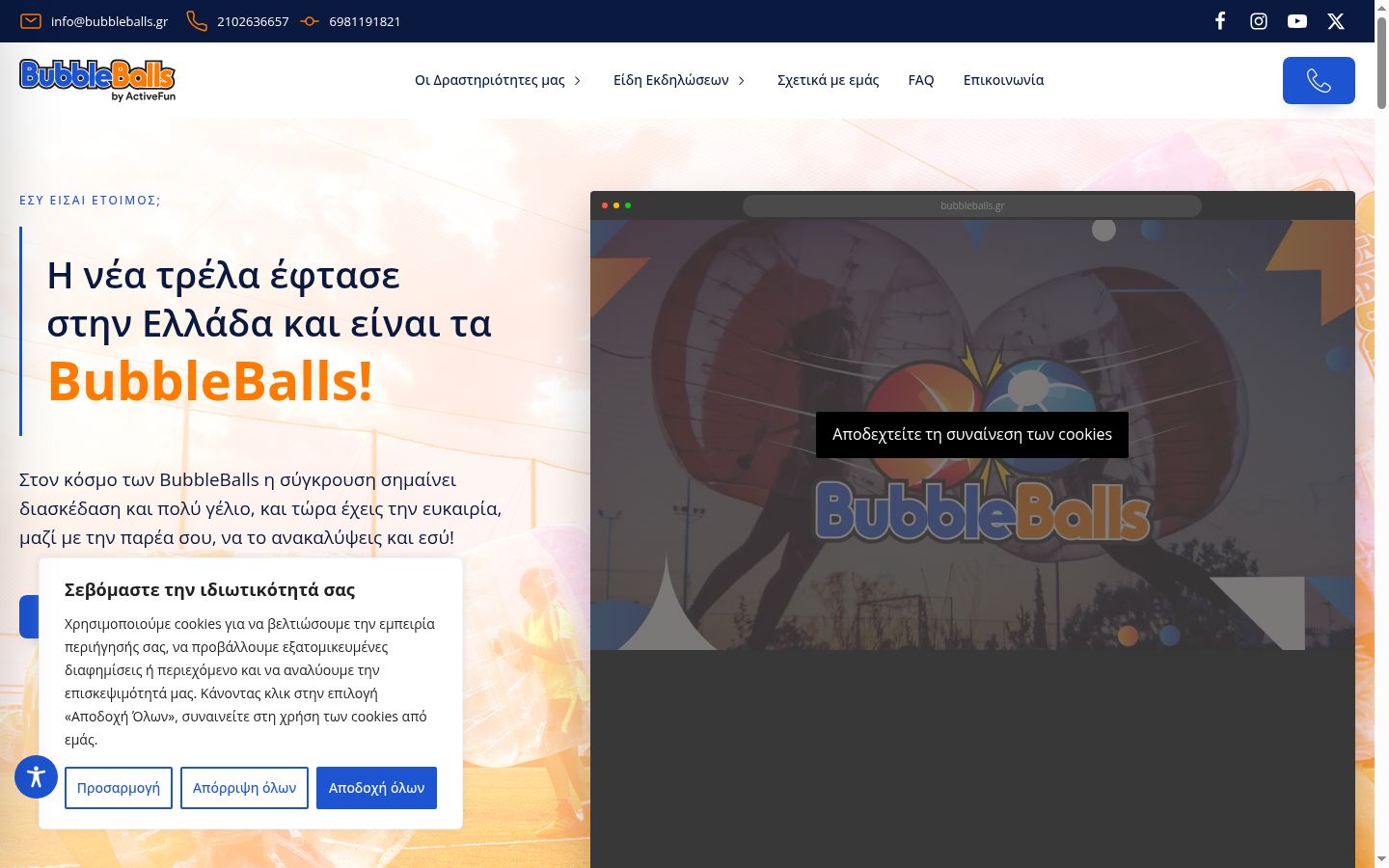Open the Είδη Εκδηλώσεων menu
Screen dimensions: 1389x868
tap(671, 80)
